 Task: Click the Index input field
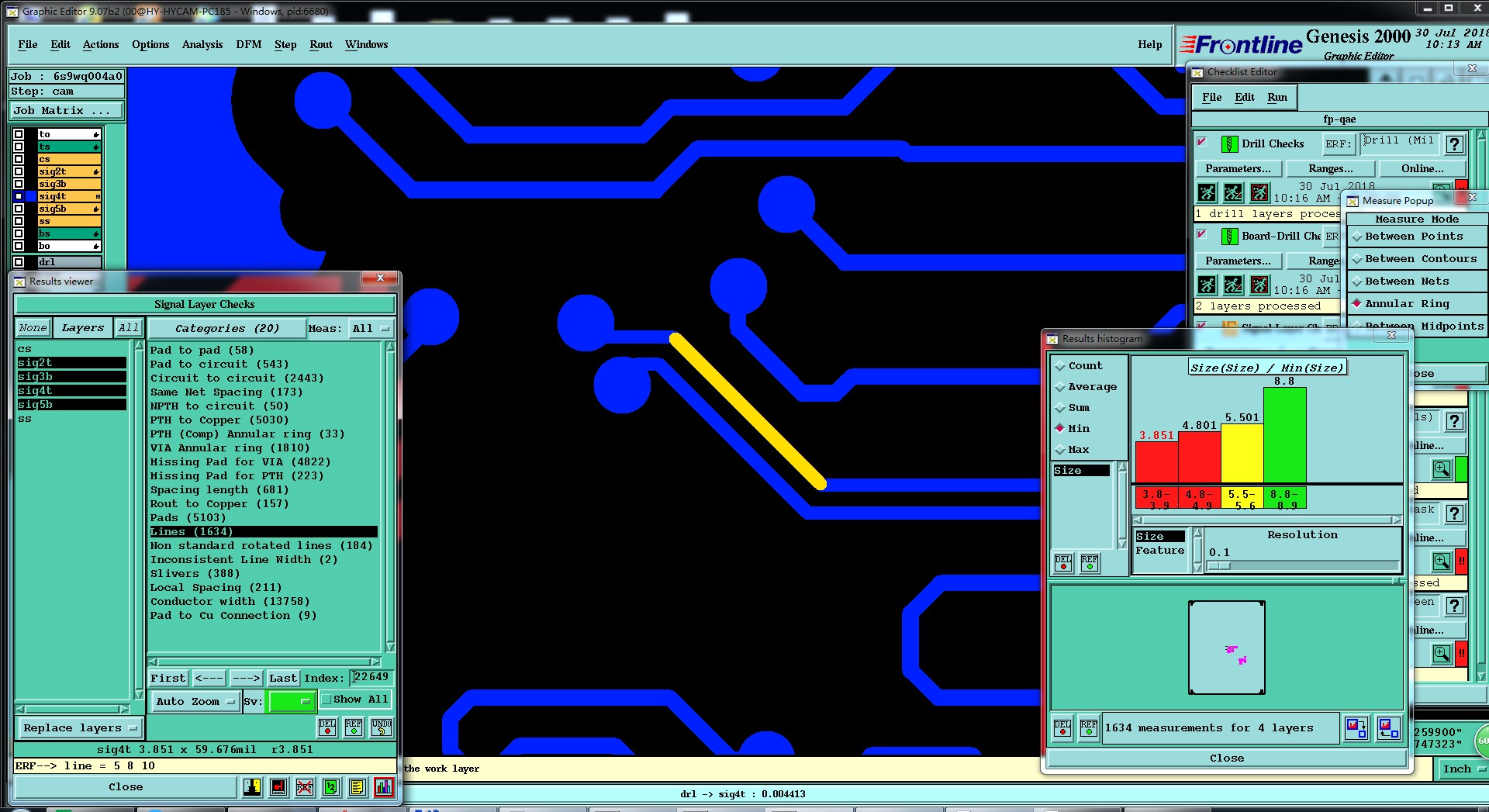point(371,678)
